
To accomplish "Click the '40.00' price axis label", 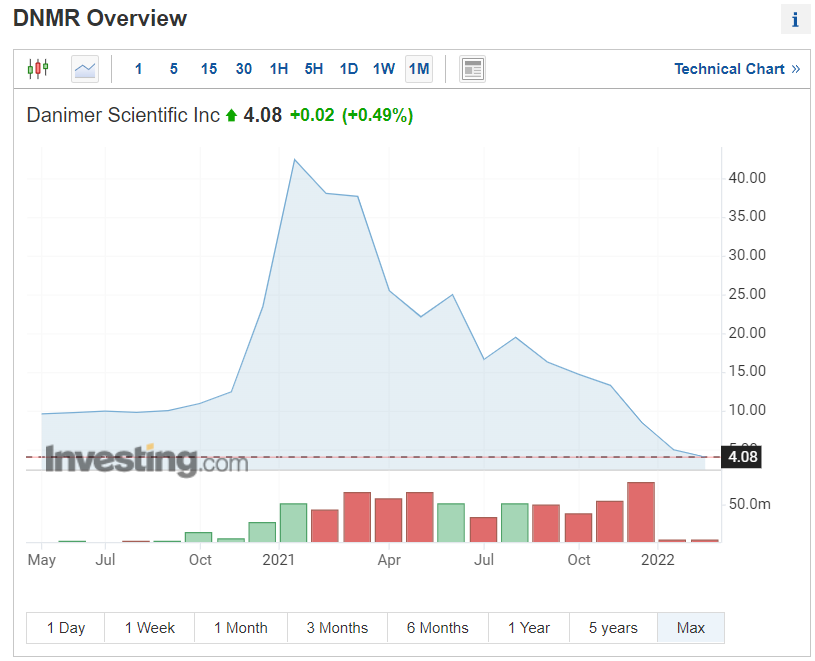I will [x=747, y=178].
